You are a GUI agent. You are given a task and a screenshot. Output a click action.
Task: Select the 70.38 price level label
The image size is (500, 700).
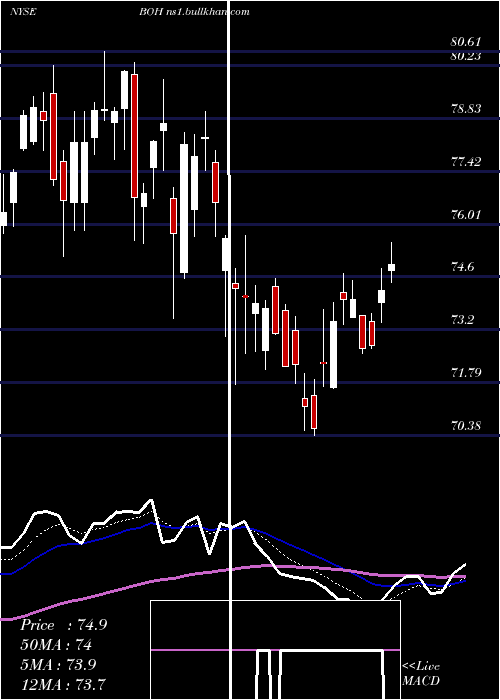[466, 425]
